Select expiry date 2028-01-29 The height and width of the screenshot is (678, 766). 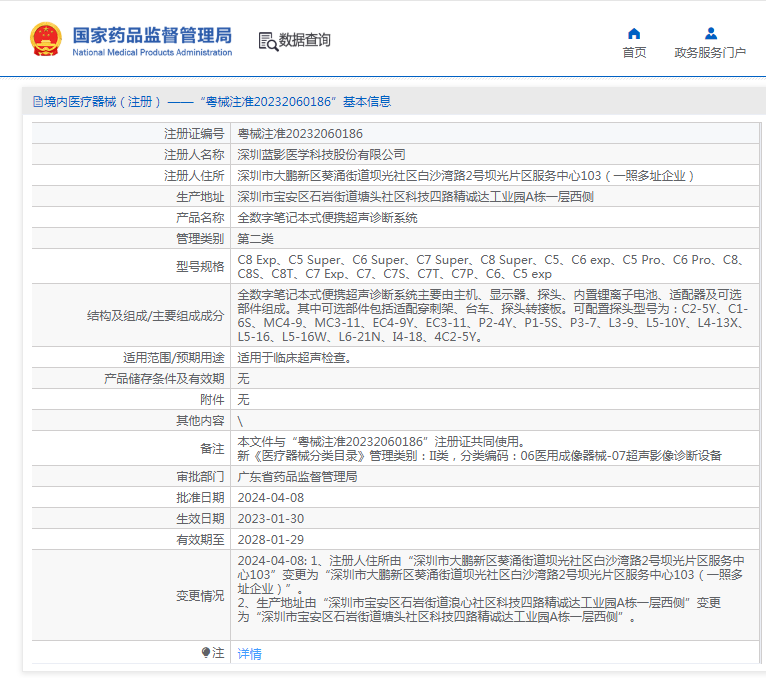(271, 540)
